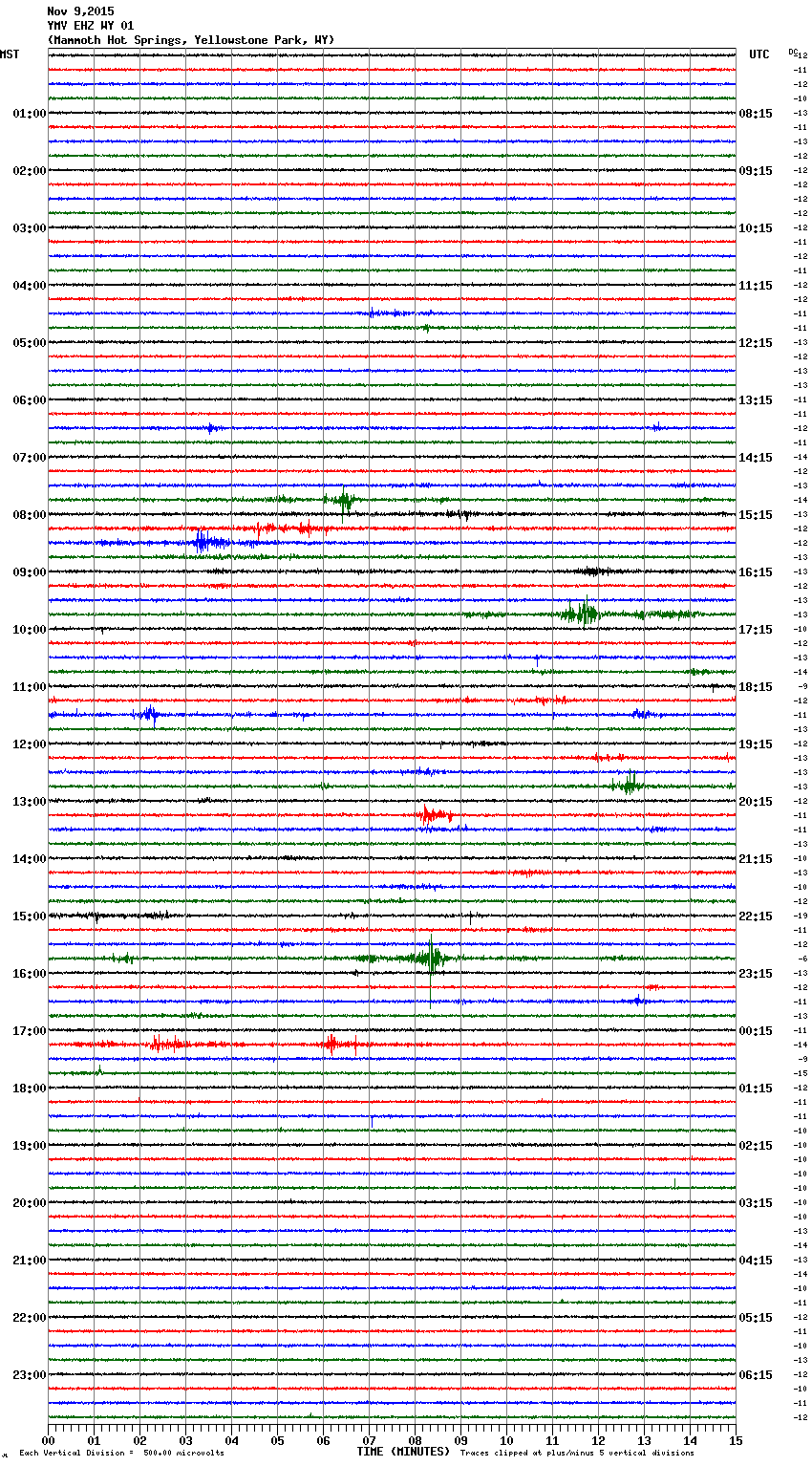
Task: Click the 03:15 UTC time label
Action: click(x=756, y=1203)
